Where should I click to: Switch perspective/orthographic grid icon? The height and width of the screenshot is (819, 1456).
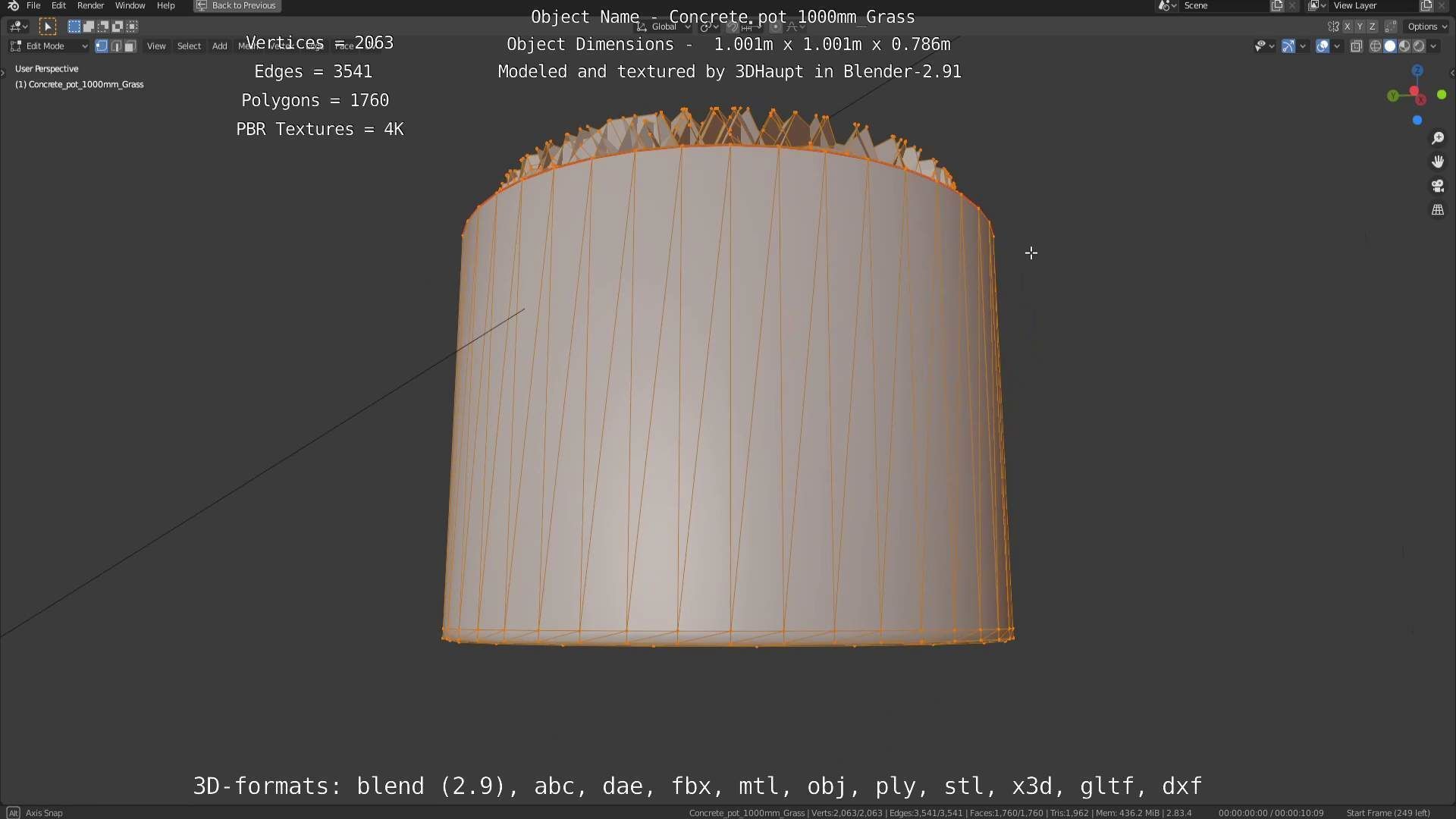pos(1437,210)
